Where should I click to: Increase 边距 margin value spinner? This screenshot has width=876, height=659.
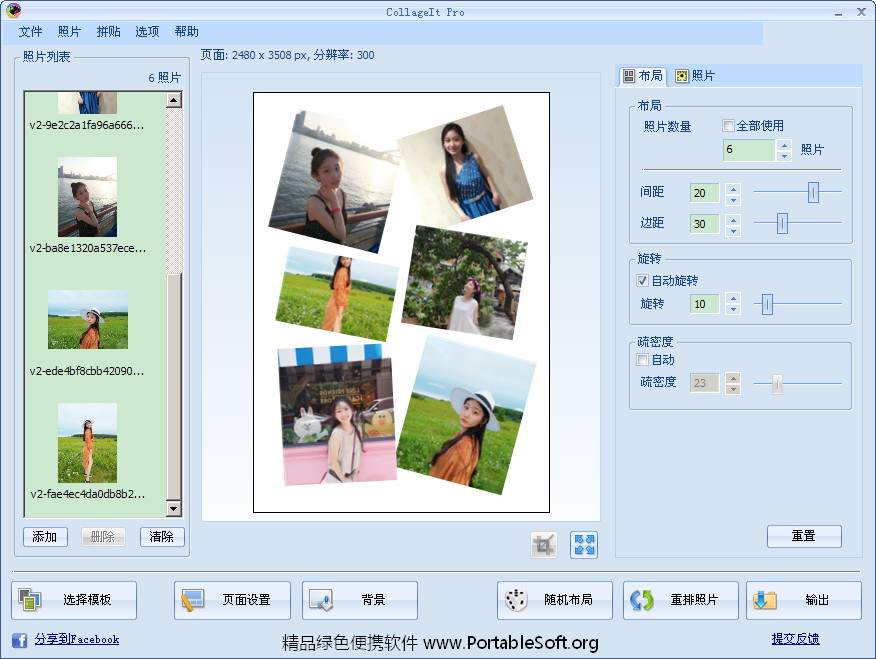pyautogui.click(x=733, y=219)
